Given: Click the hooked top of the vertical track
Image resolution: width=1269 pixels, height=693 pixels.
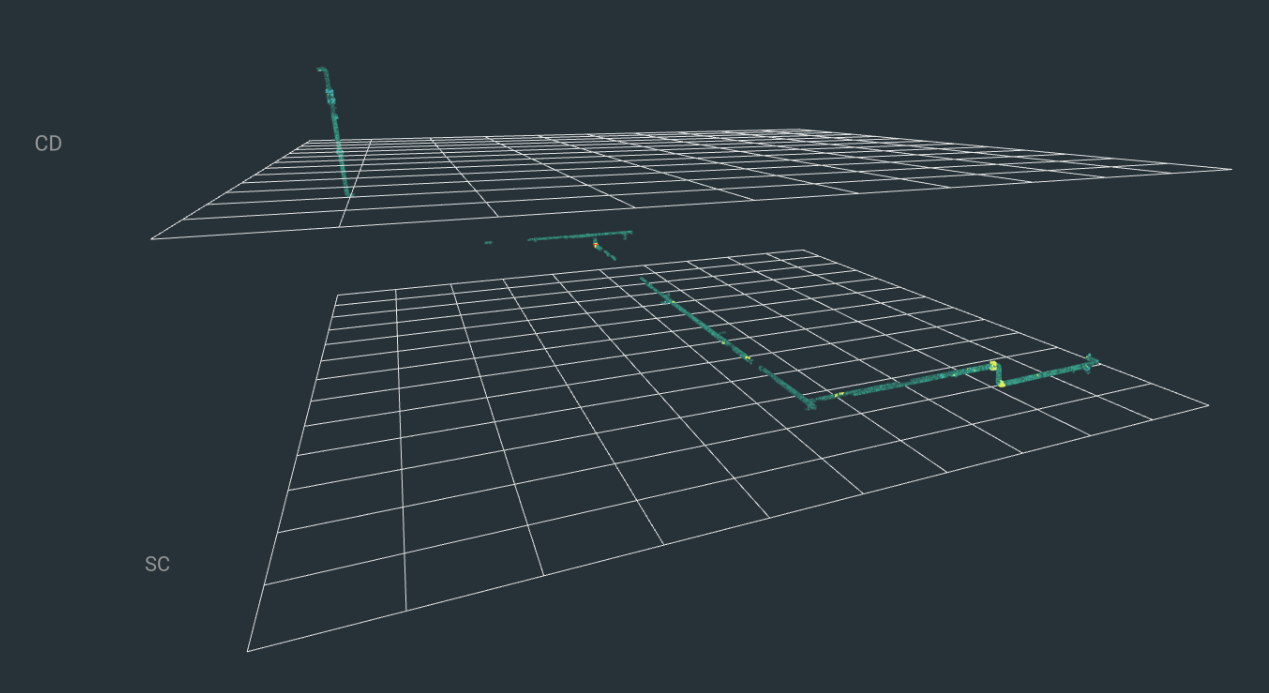Looking at the screenshot, I should (x=321, y=70).
